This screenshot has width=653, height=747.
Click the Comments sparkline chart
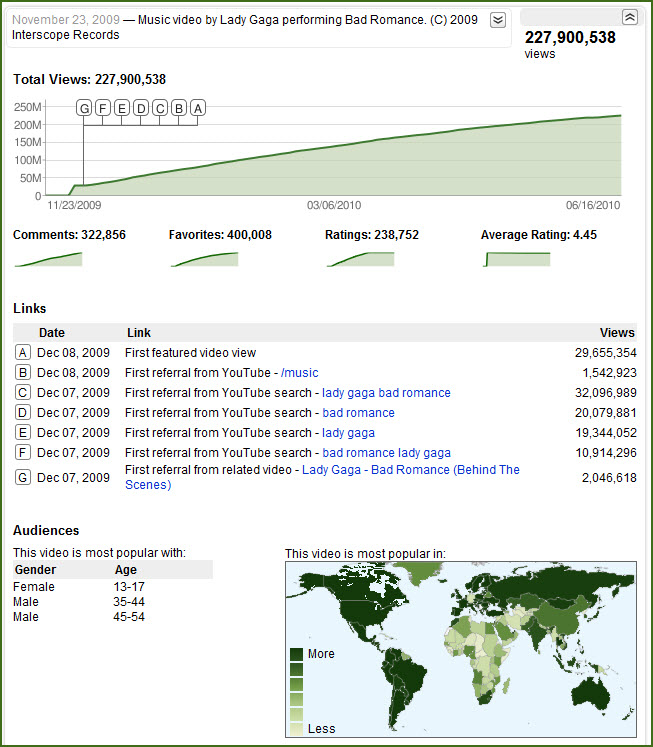click(49, 259)
